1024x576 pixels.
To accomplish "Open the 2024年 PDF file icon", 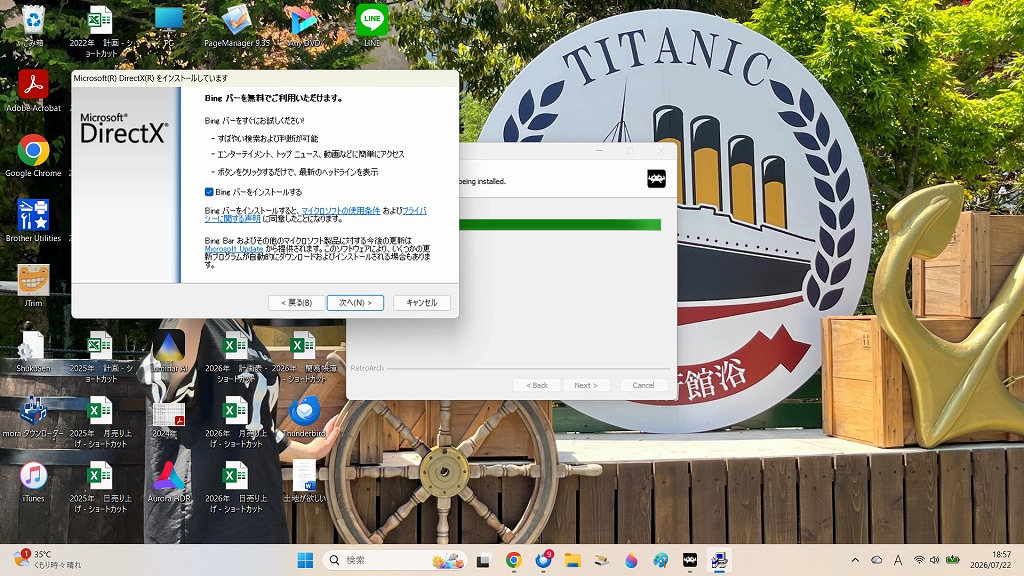I will (168, 419).
